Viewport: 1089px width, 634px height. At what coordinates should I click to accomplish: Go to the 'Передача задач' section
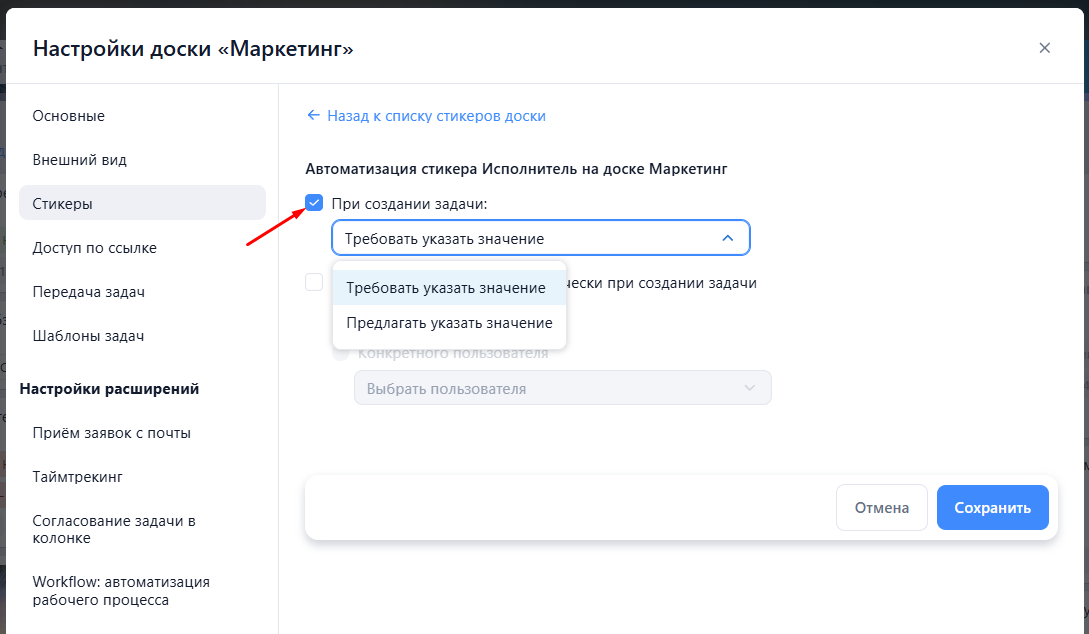tap(142, 292)
